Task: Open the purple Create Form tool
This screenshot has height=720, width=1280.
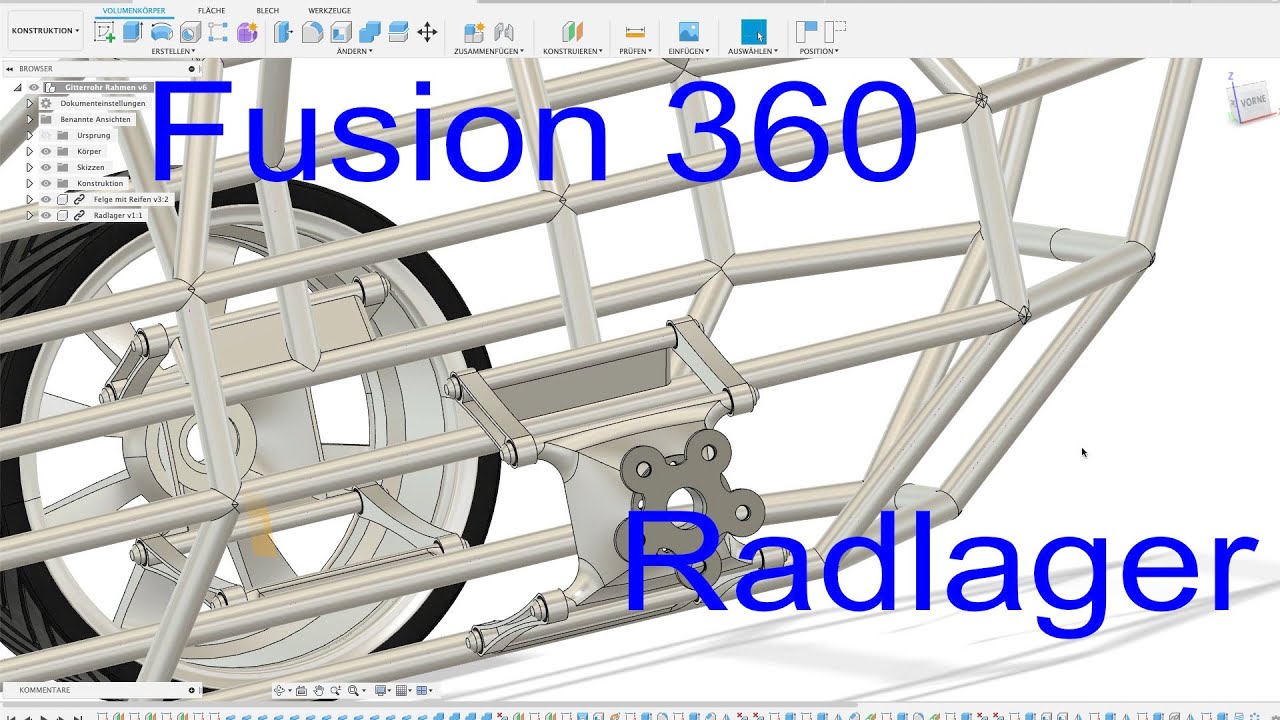Action: pyautogui.click(x=247, y=32)
